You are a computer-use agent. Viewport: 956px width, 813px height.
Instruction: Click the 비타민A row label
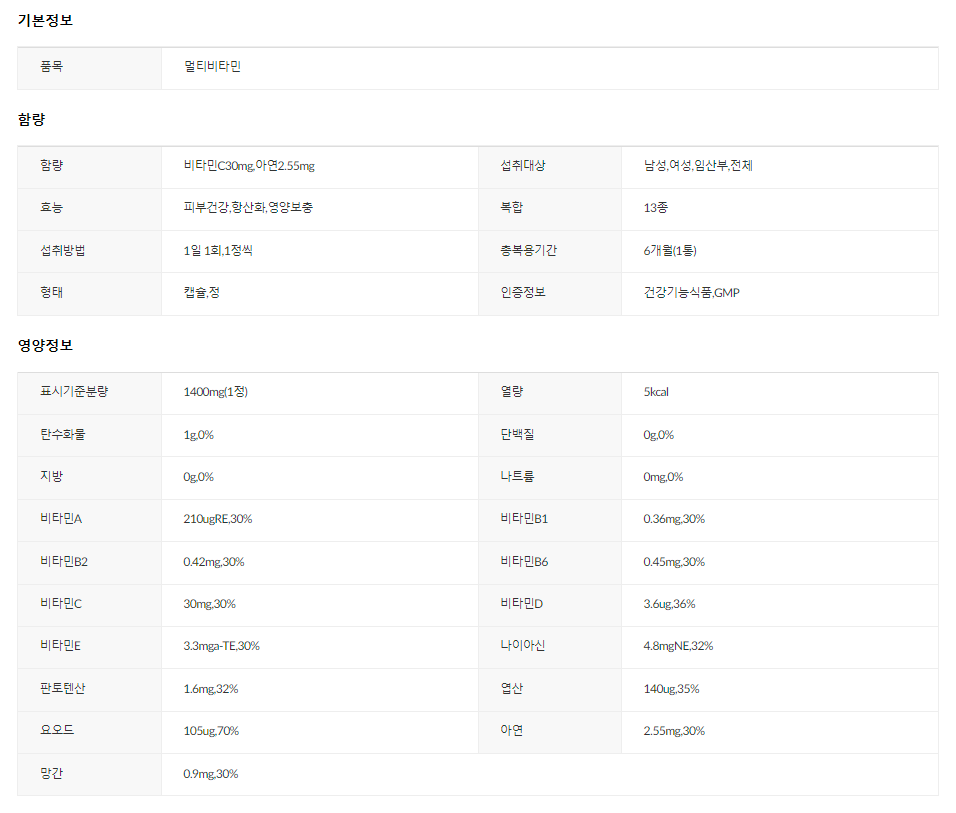(61, 519)
